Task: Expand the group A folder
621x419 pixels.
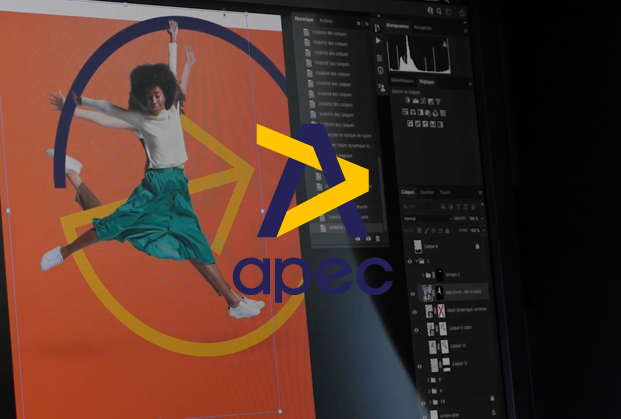Action: (x=430, y=391)
